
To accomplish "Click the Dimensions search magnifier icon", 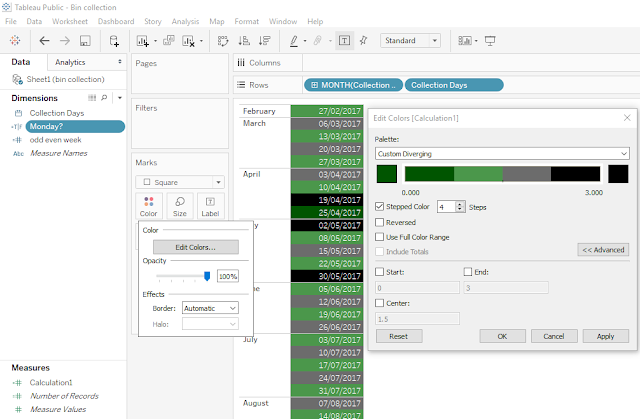I will pos(104,98).
